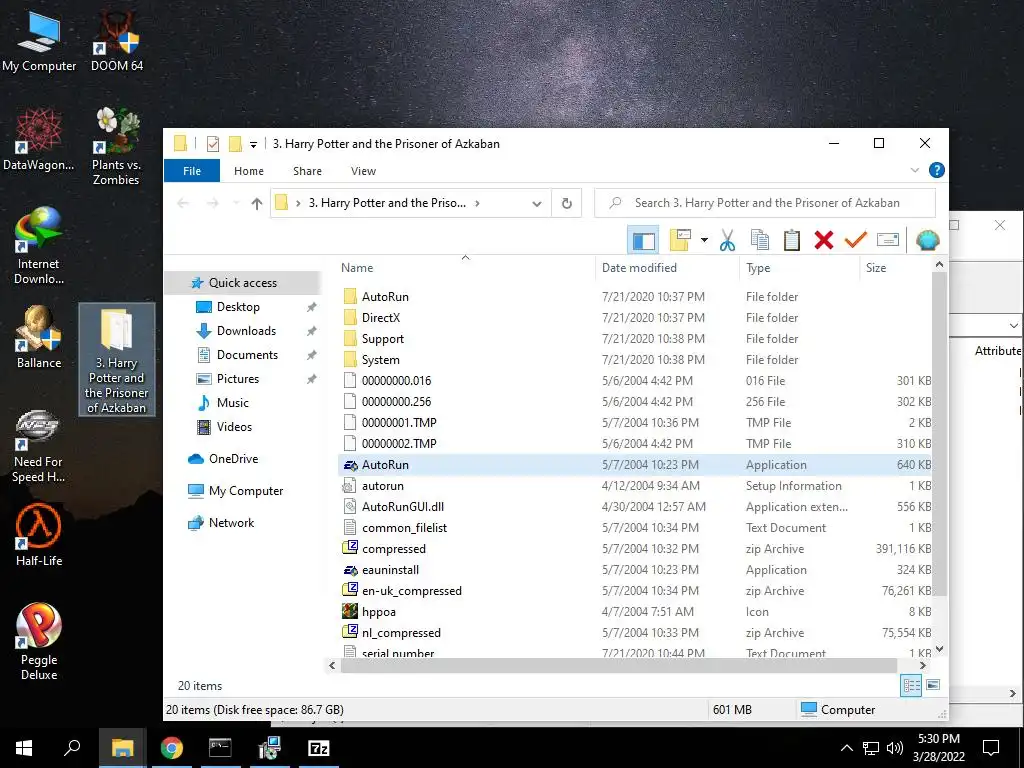Click the Refresh button in address bar
Viewport: 1024px width, 768px height.
(x=566, y=203)
